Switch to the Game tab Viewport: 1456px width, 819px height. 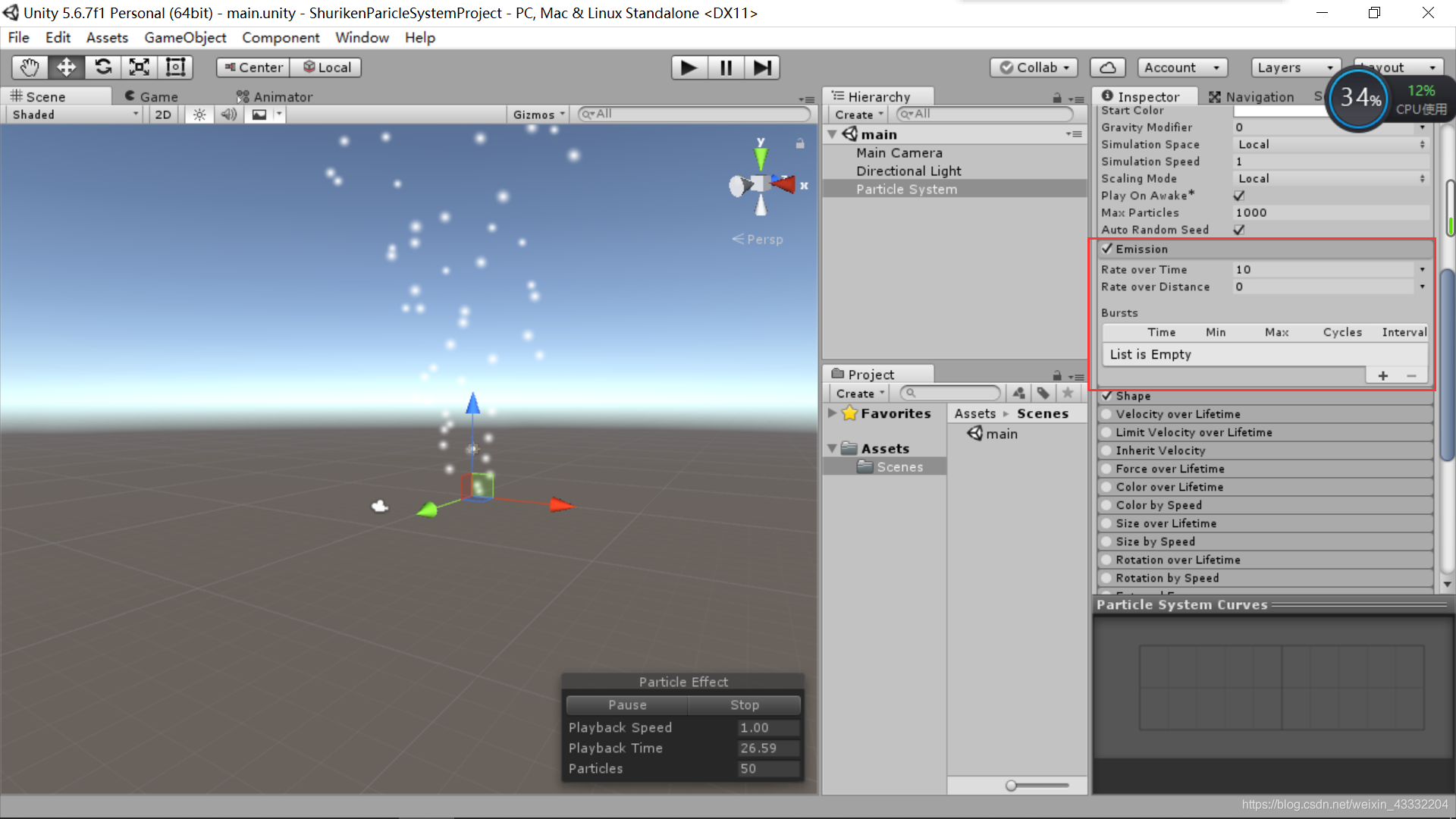[151, 96]
